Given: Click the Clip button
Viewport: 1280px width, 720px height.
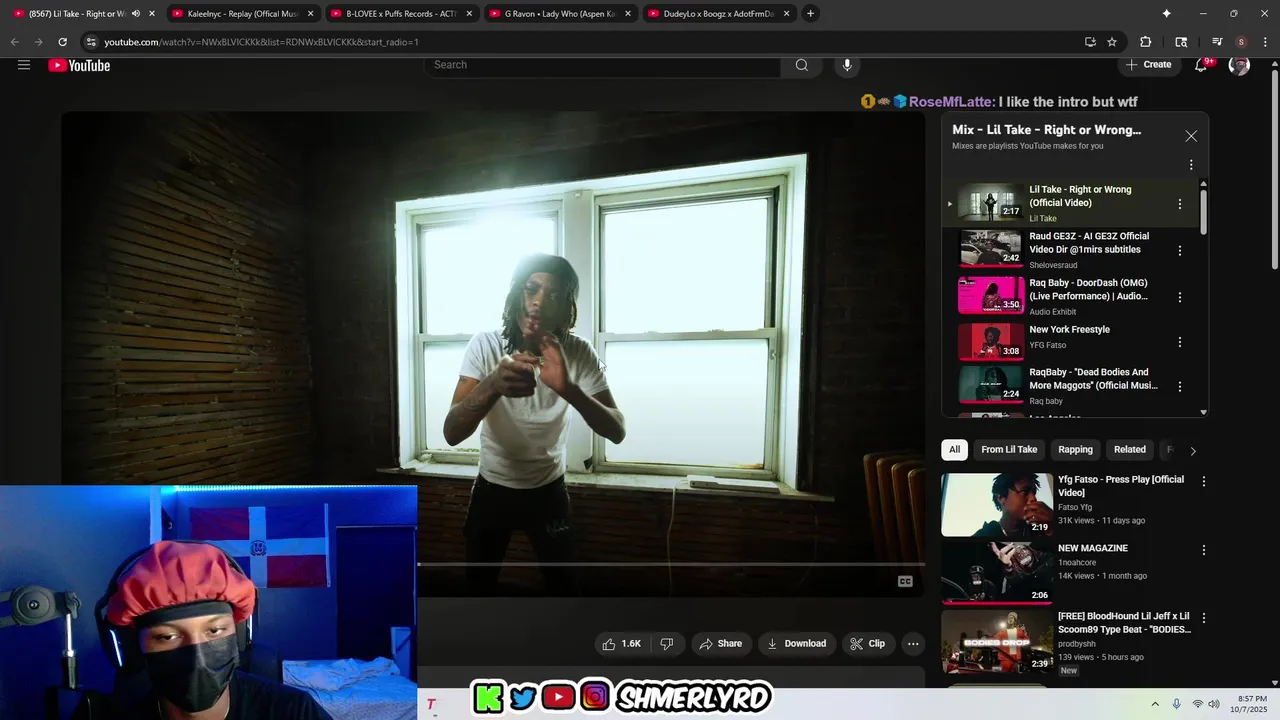Looking at the screenshot, I should pos(868,644).
